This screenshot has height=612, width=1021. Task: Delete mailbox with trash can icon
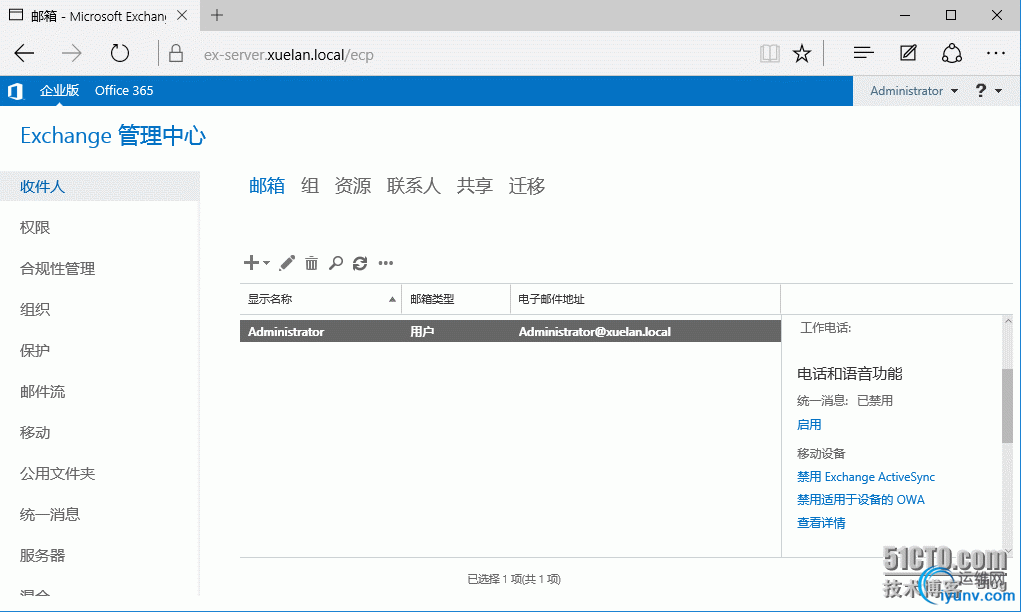pos(312,263)
